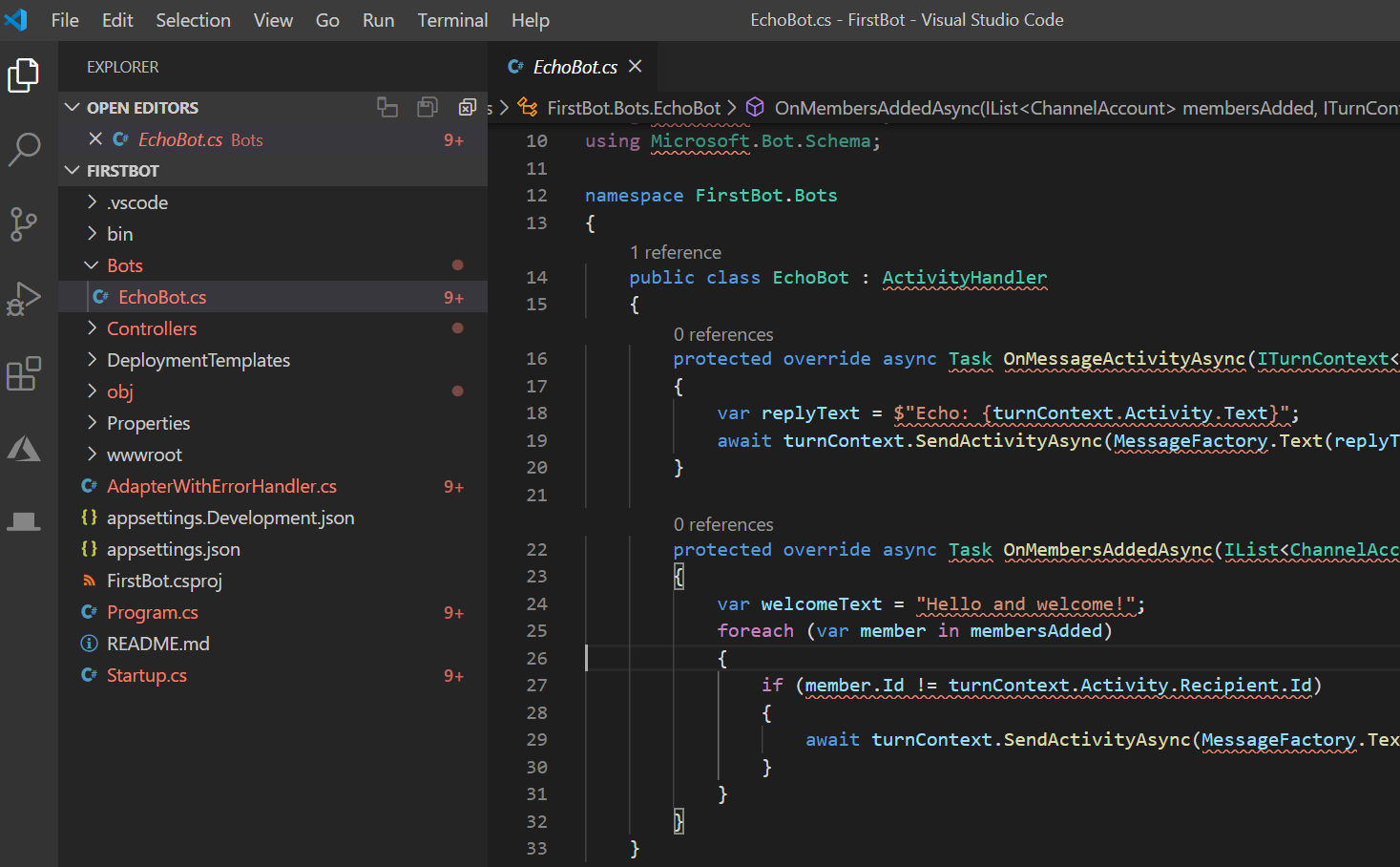Click the C# file icon beside Startup.cs
The image size is (1400, 867).
[89, 675]
